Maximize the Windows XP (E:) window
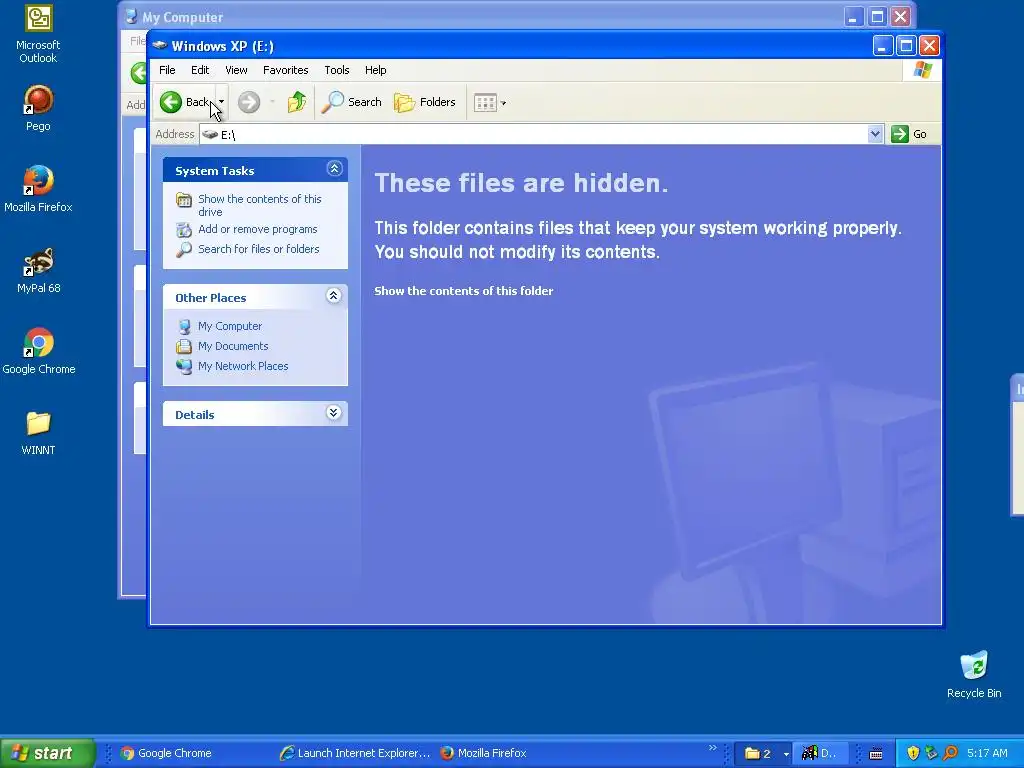The height and width of the screenshot is (768, 1024). coord(906,46)
